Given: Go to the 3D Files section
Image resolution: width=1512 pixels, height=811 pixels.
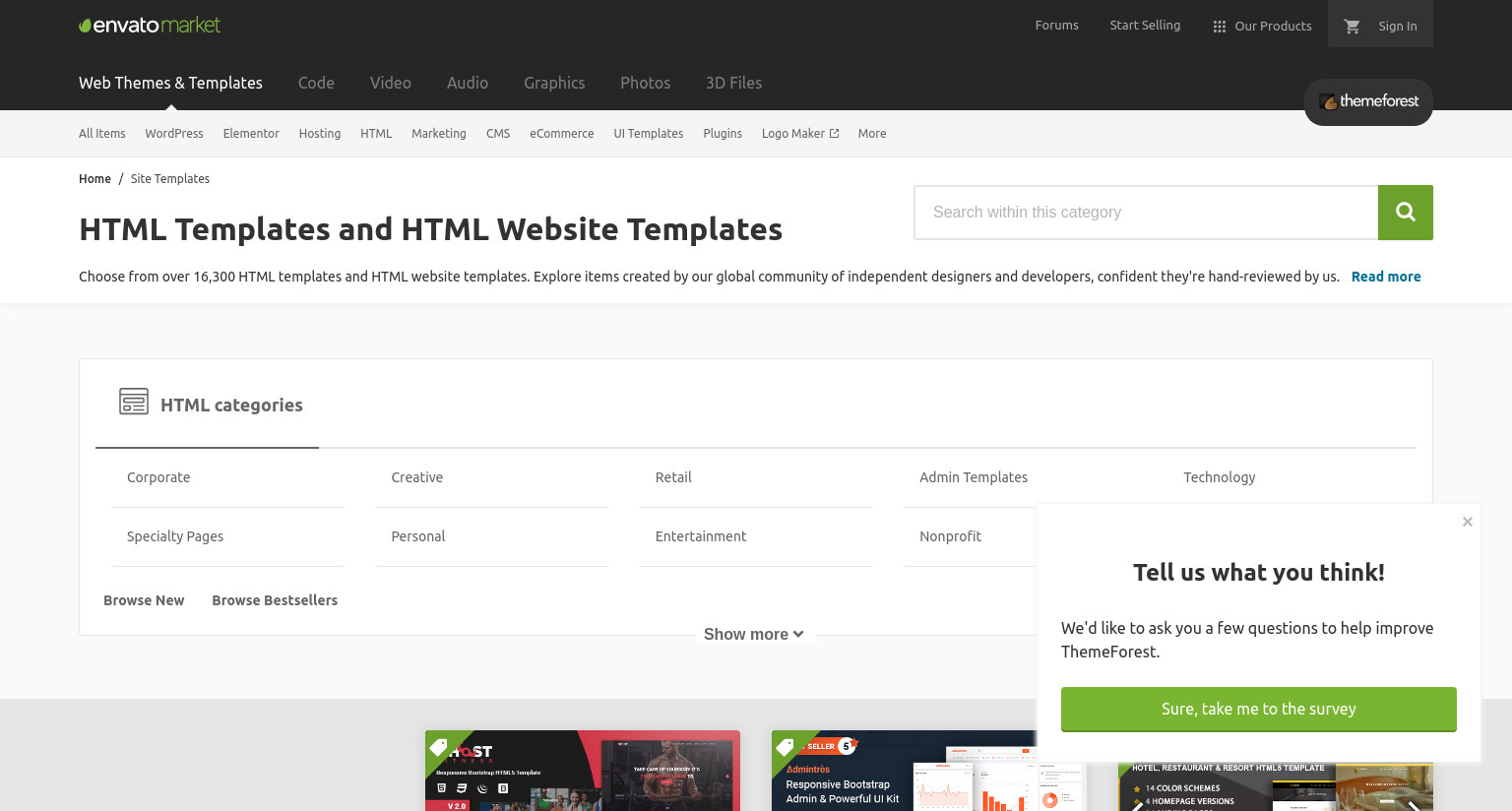Looking at the screenshot, I should 733,83.
